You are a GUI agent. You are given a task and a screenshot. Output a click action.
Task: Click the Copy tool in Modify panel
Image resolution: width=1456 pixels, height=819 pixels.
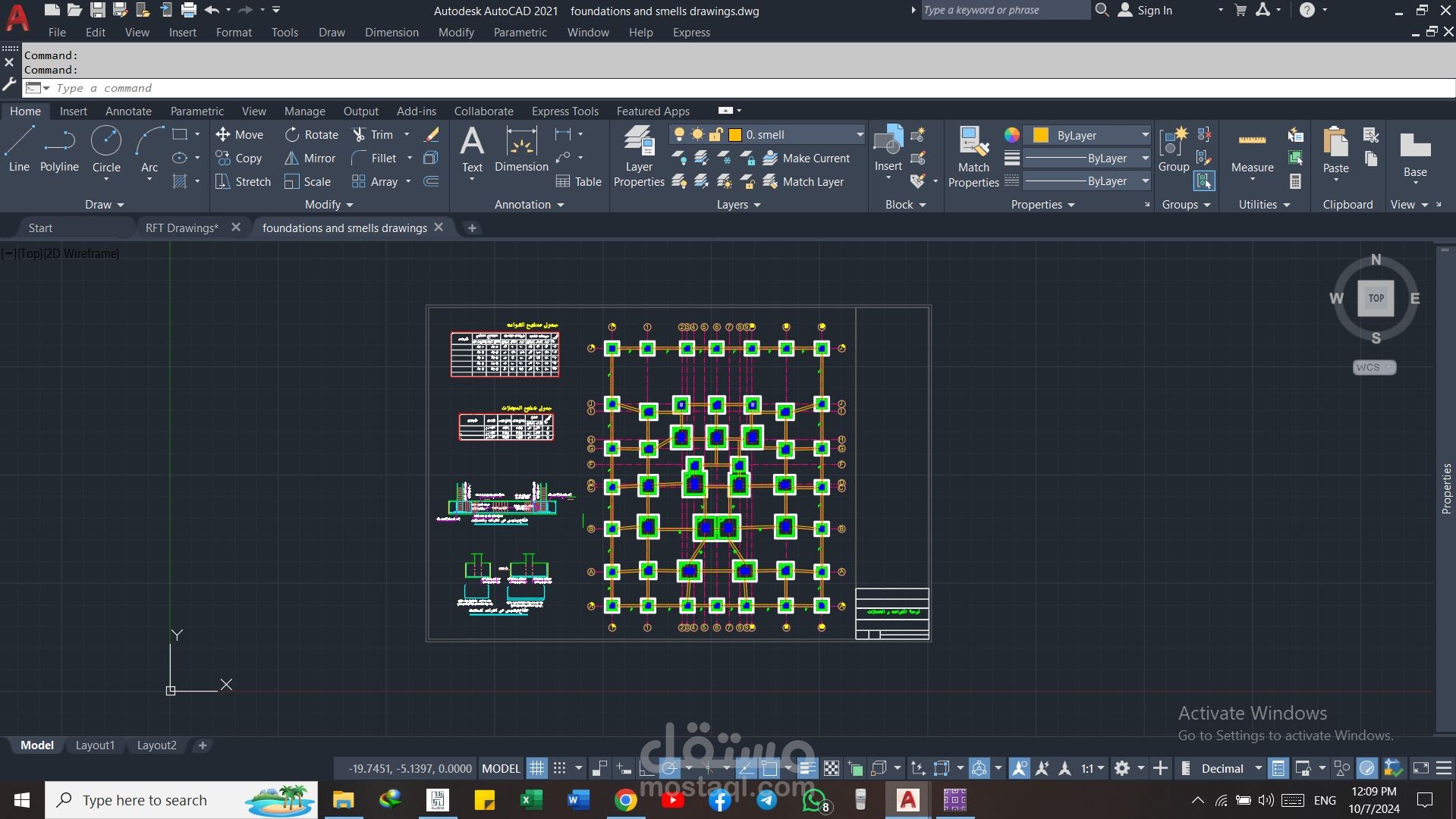point(239,158)
